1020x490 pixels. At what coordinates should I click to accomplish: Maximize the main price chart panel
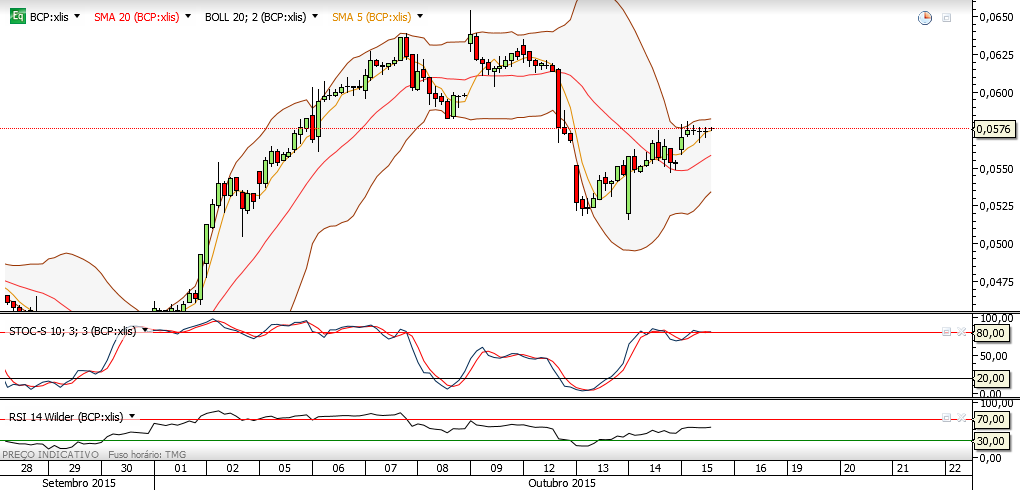point(946,18)
